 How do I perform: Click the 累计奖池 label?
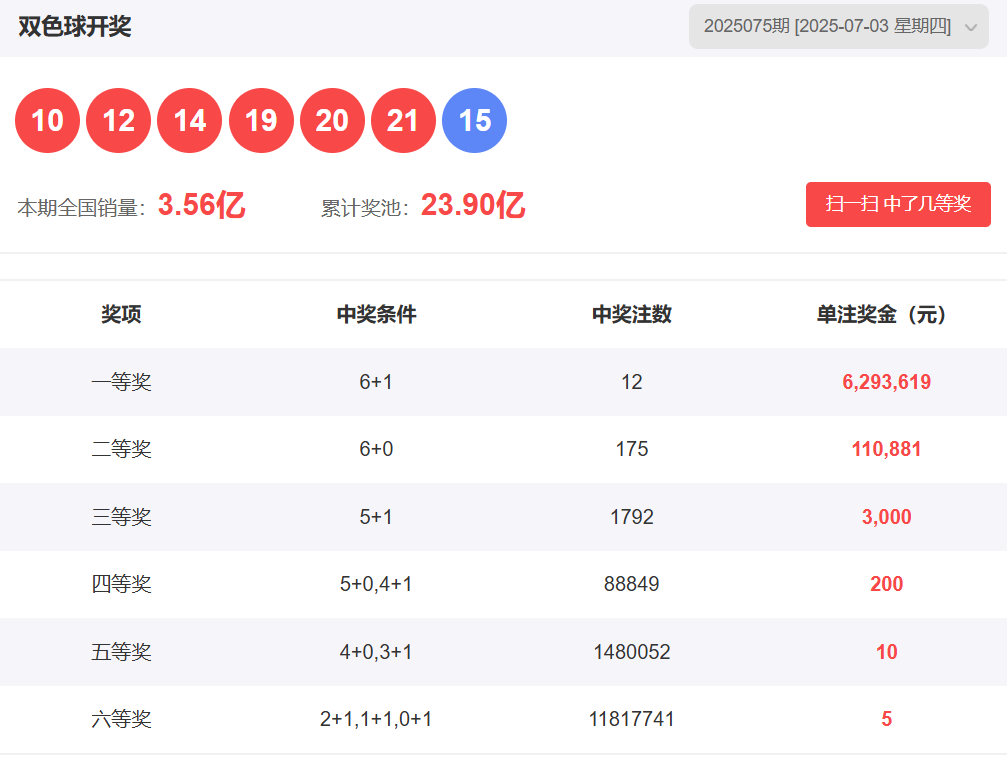click(x=364, y=208)
